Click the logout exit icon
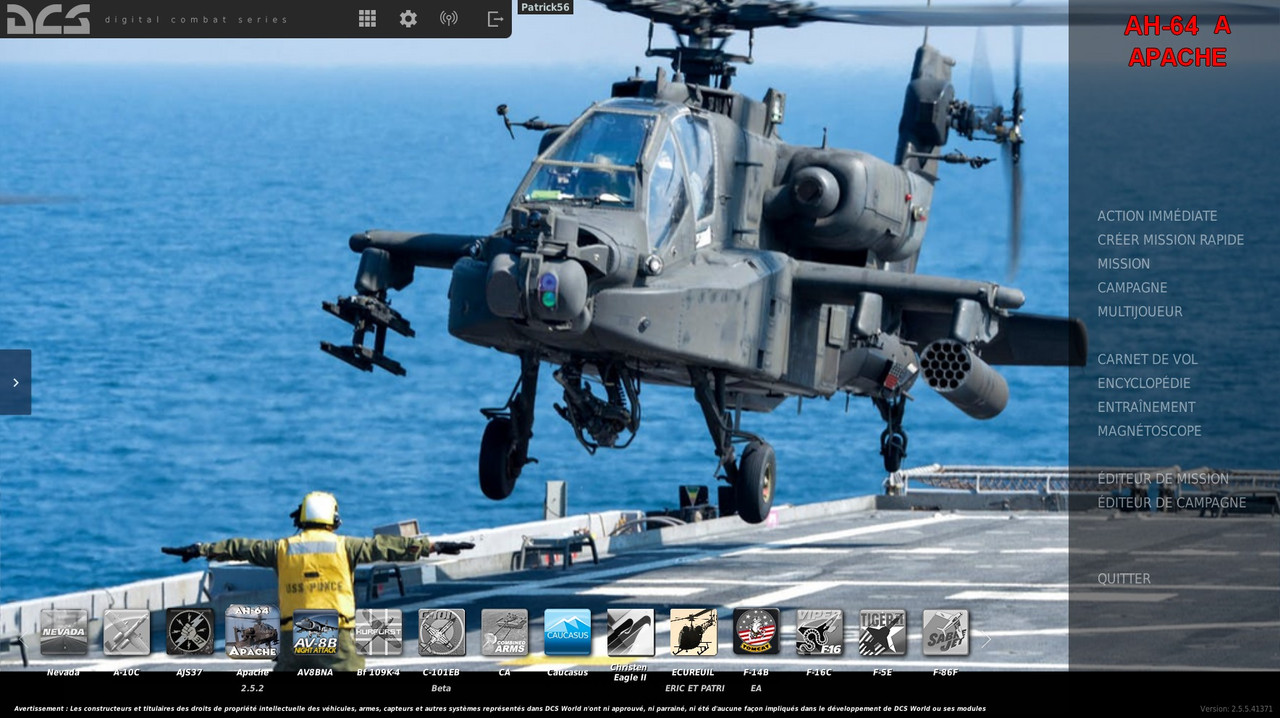The width and height of the screenshot is (1280, 718). (495, 18)
